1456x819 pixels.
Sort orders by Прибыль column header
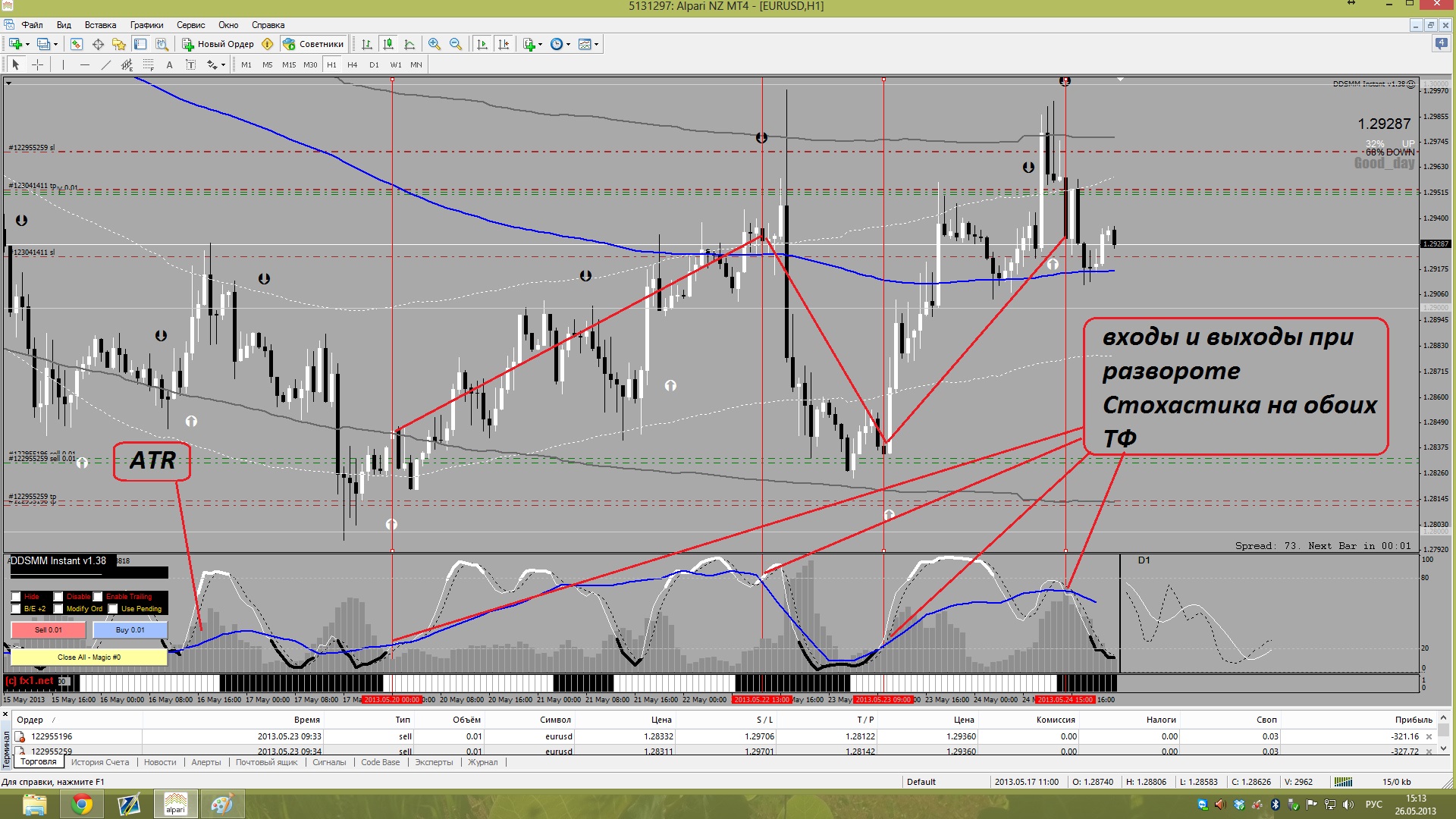pyautogui.click(x=1413, y=720)
